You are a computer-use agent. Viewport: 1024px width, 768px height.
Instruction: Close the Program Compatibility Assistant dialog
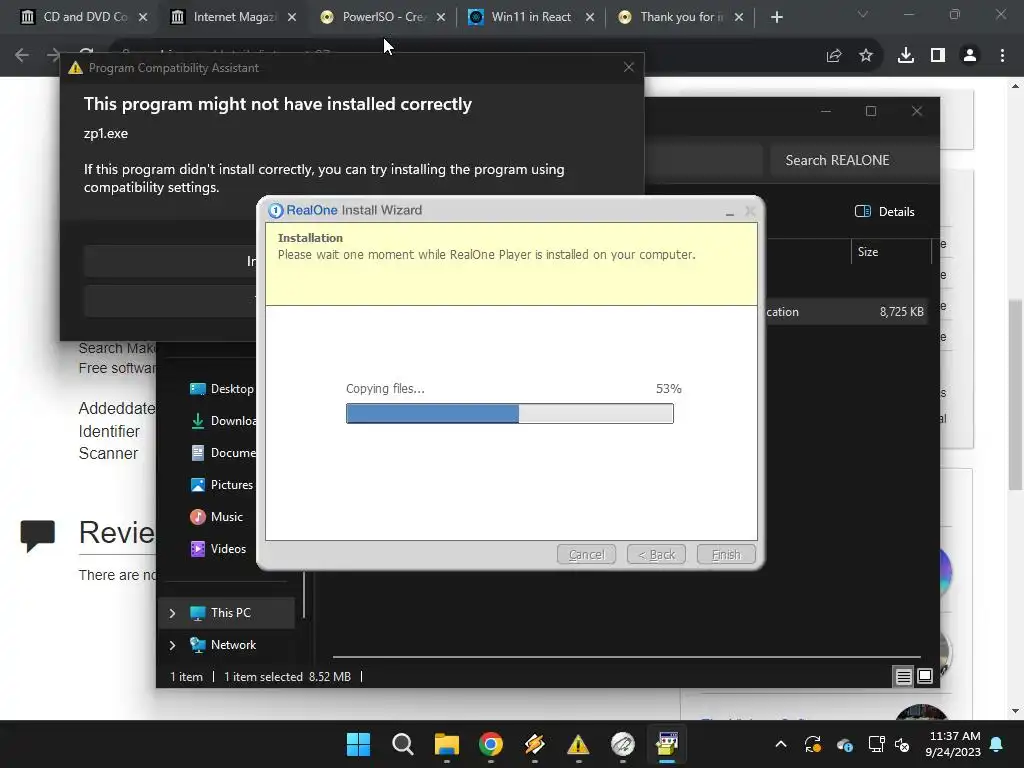click(x=629, y=67)
